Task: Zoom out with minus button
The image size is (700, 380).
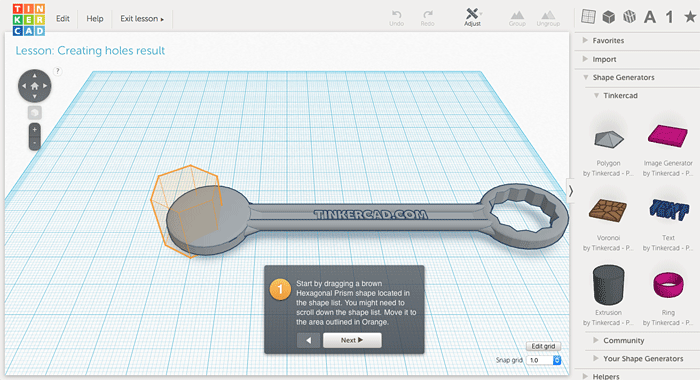Action: [35, 143]
